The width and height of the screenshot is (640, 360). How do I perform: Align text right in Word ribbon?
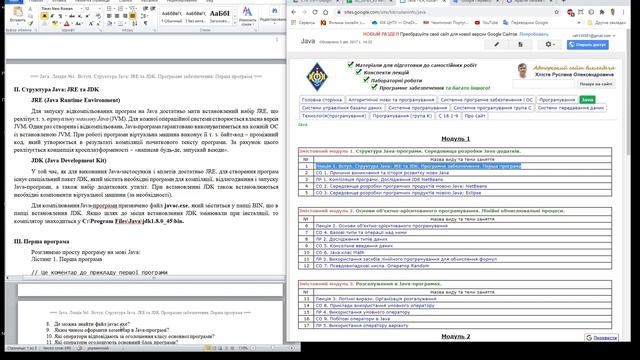(125, 16)
